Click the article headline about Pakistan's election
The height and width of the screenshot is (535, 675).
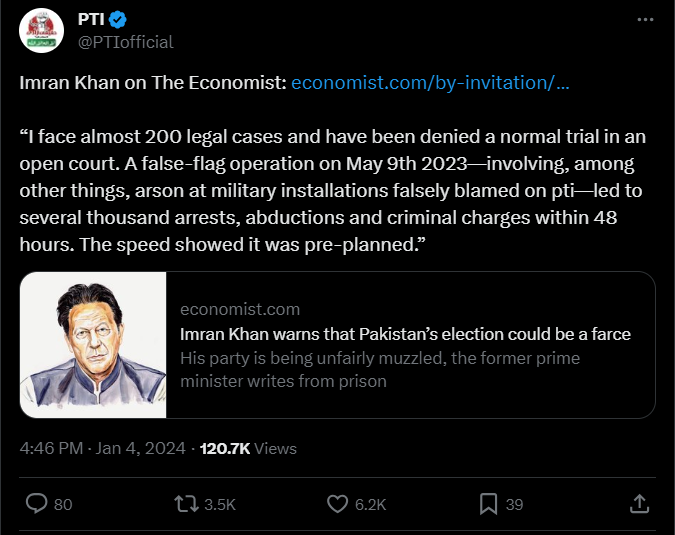(x=405, y=334)
